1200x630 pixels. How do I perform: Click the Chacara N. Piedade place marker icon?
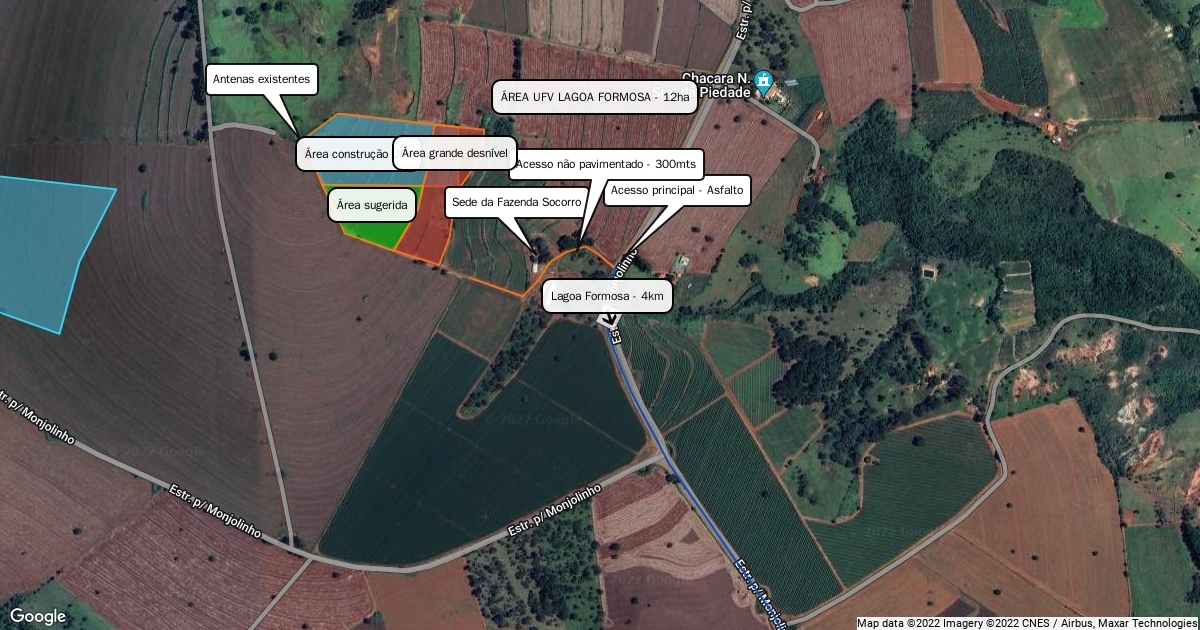[x=764, y=81]
